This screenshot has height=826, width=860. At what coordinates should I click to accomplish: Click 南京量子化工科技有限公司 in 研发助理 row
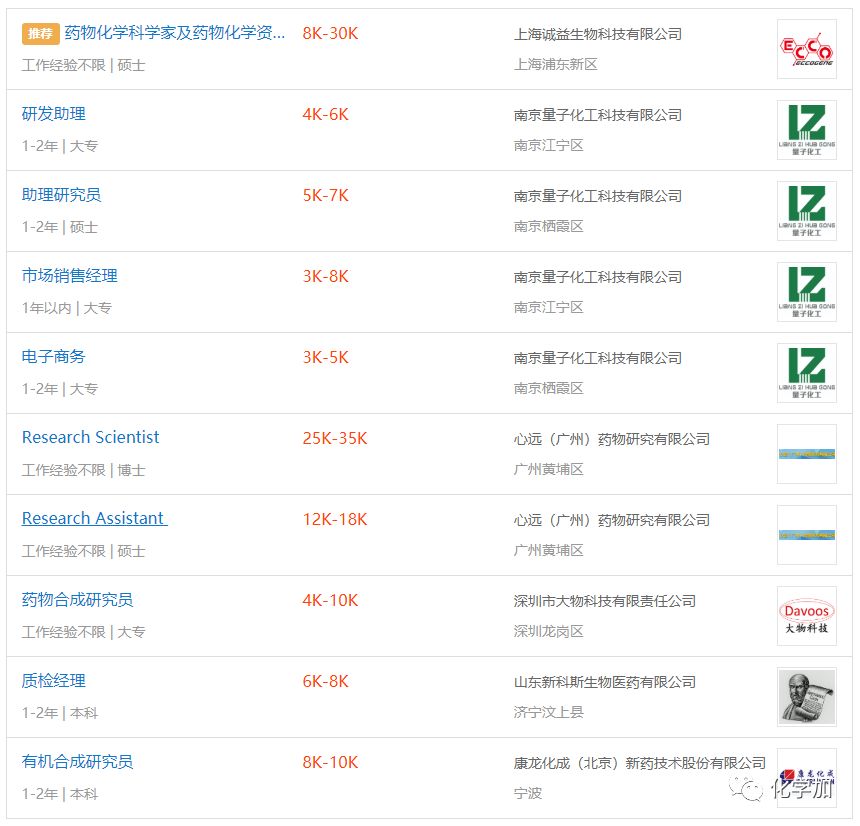click(x=597, y=115)
